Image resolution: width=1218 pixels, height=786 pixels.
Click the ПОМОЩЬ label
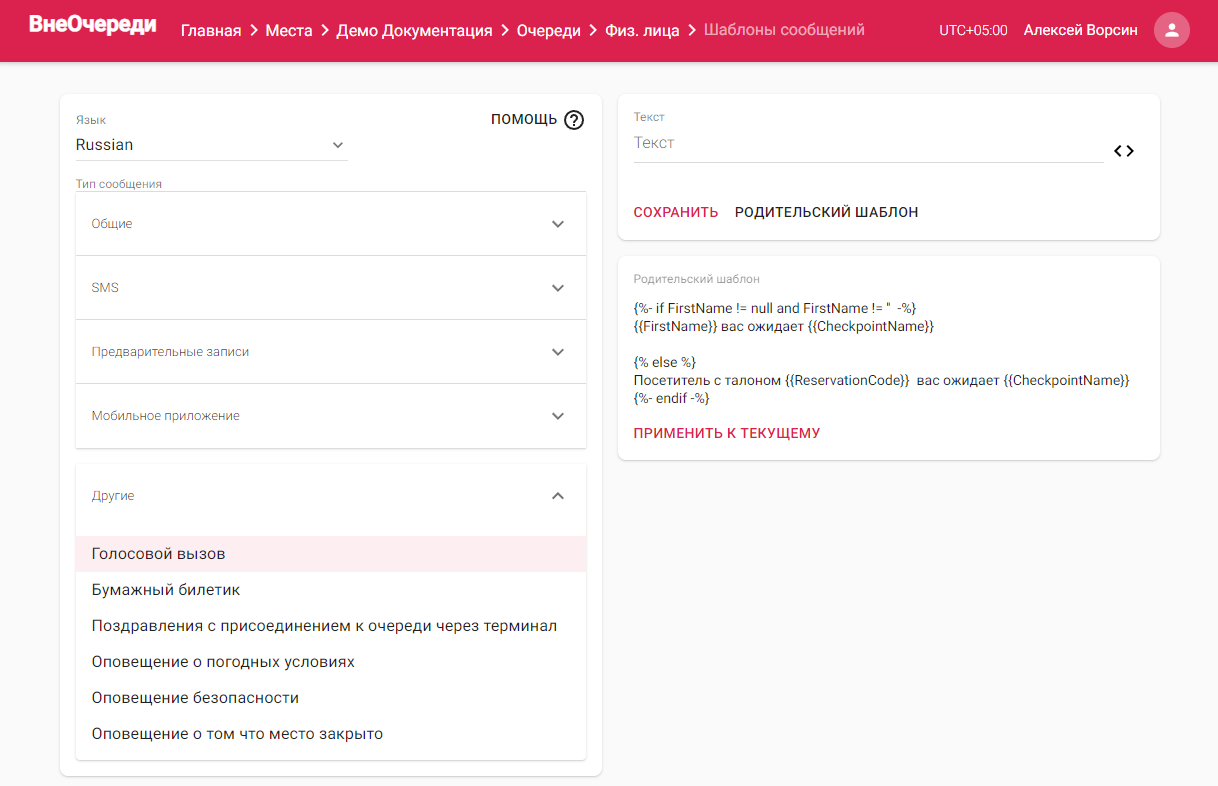pyautogui.click(x=524, y=119)
